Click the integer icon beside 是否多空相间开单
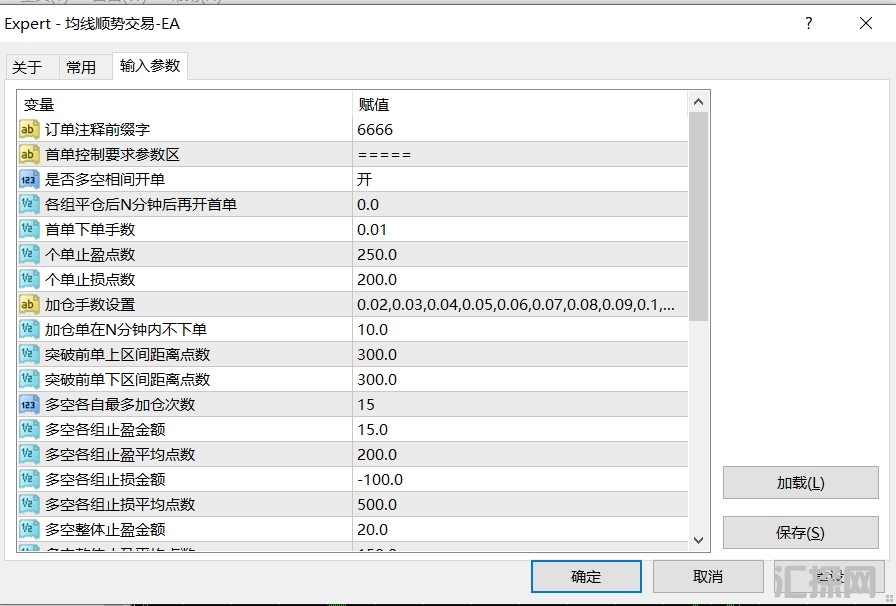 29,180
